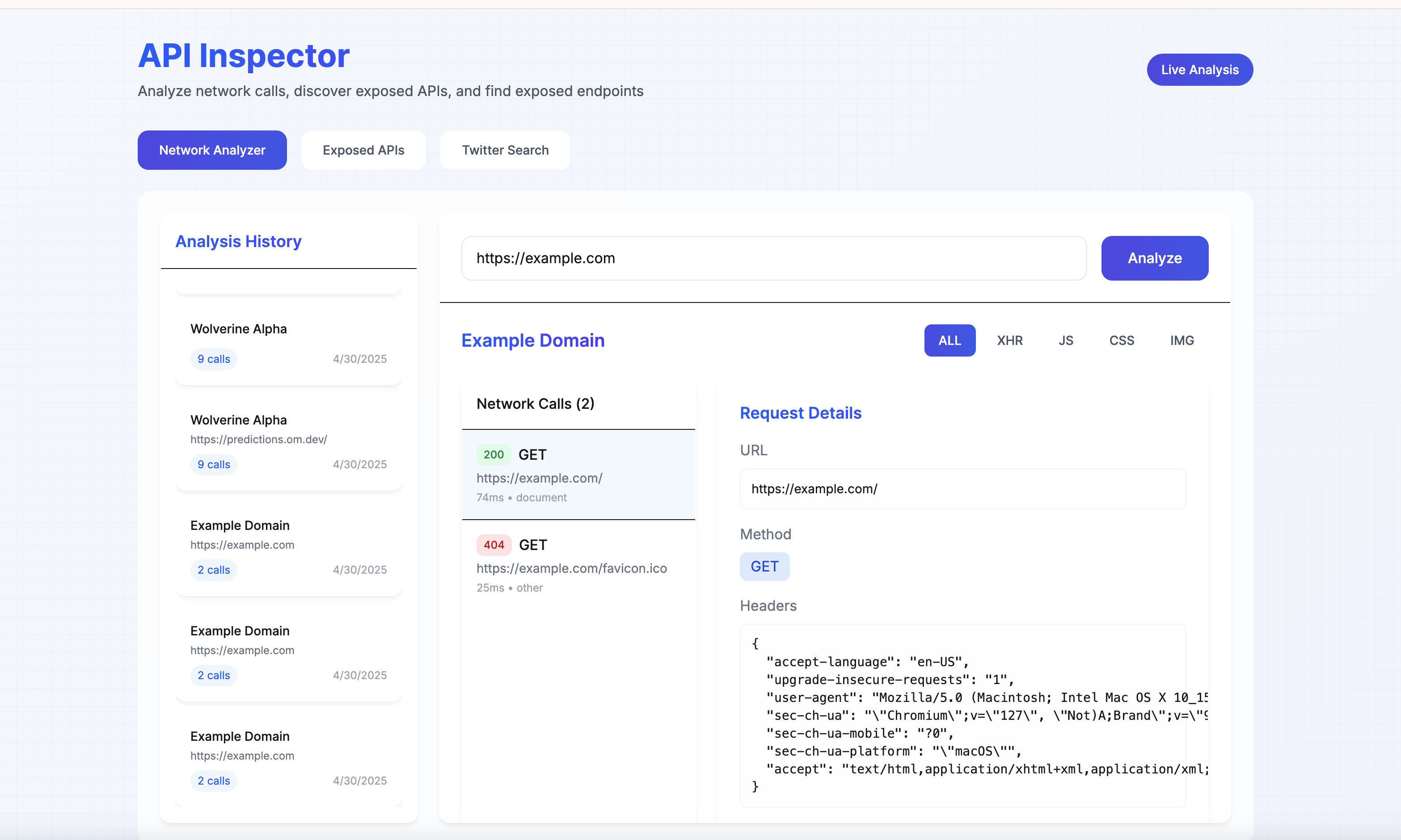Click the GET method badge in Request Details
Screen dimensions: 1401x840
click(x=764, y=566)
